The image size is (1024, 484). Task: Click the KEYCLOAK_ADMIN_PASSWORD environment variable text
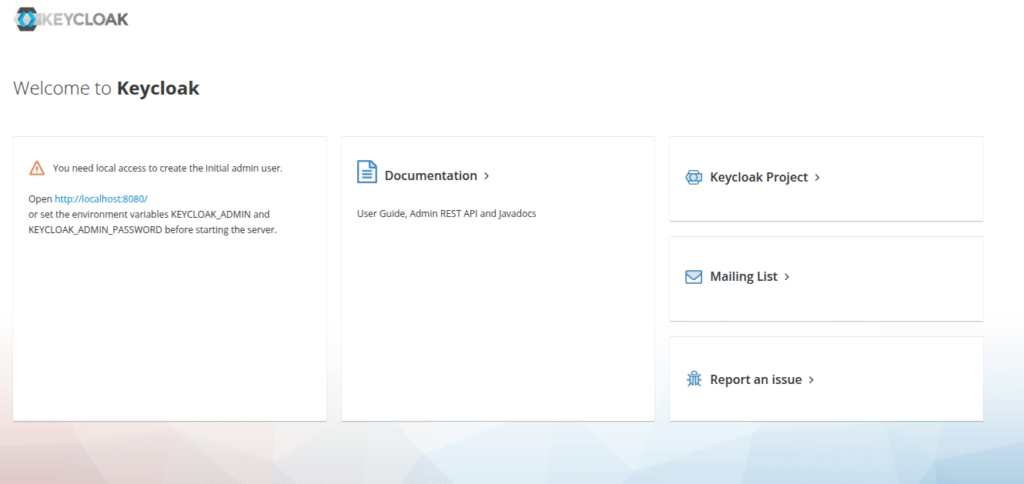click(x=95, y=230)
